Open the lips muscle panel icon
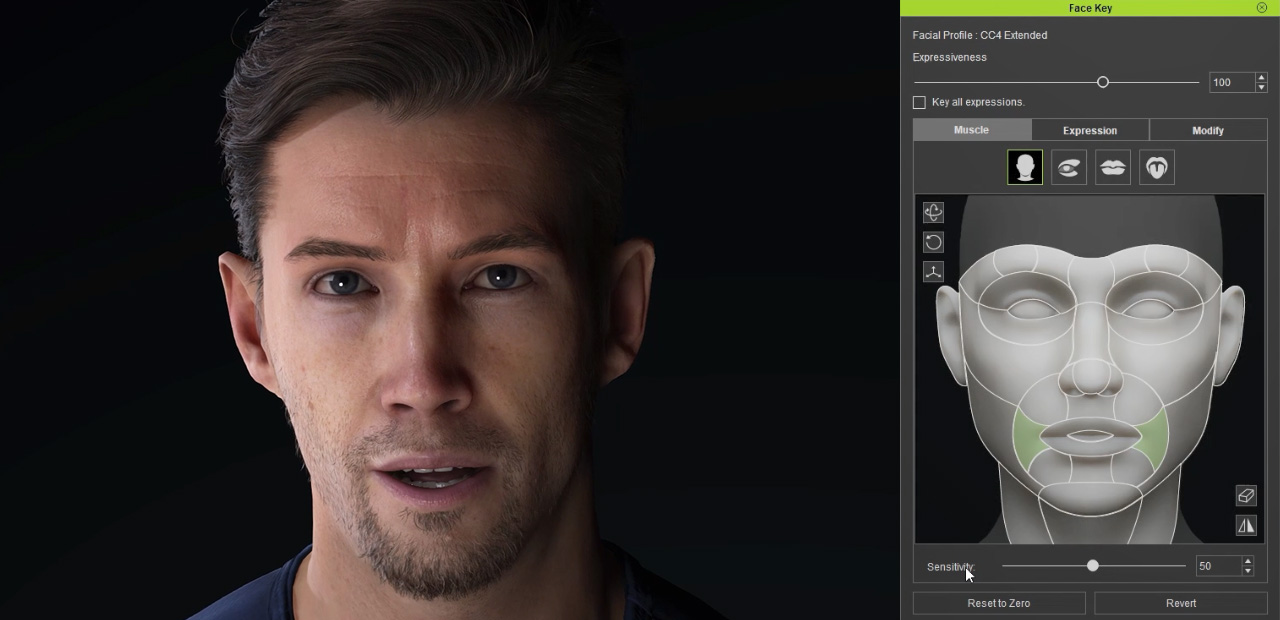Viewport: 1280px width, 620px height. (x=1113, y=168)
